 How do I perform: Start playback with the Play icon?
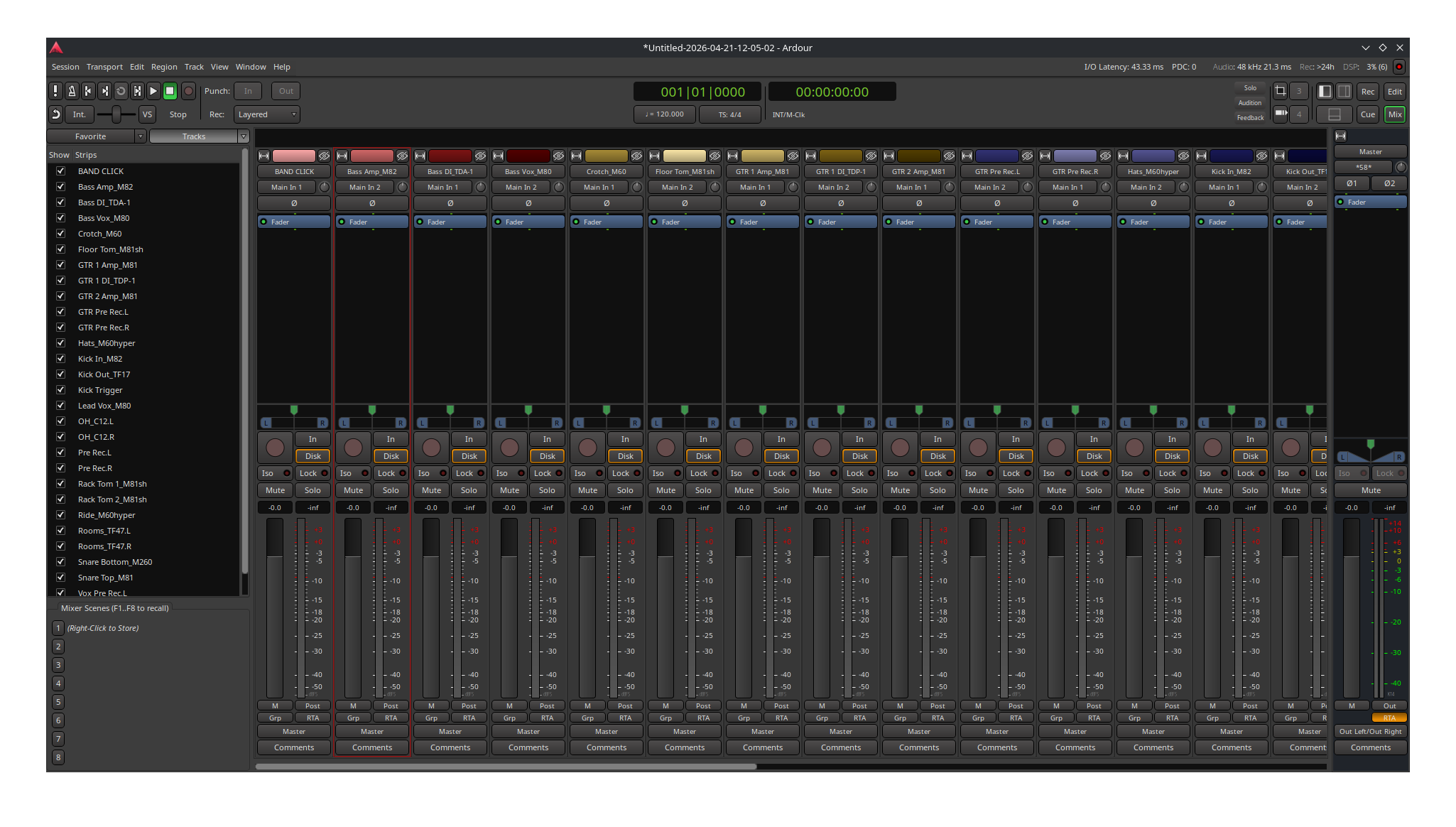pos(153,91)
